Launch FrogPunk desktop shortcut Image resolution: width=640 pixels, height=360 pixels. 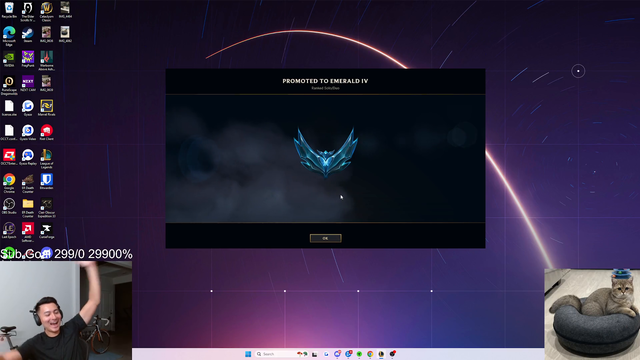click(28, 59)
